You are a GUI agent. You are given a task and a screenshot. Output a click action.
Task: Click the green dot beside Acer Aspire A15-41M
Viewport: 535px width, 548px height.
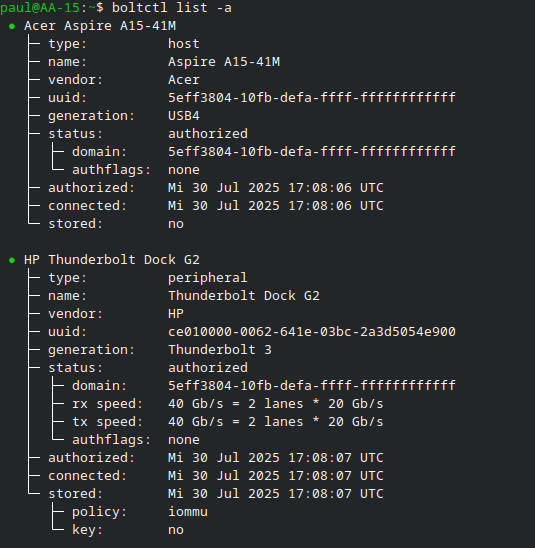coord(12,26)
